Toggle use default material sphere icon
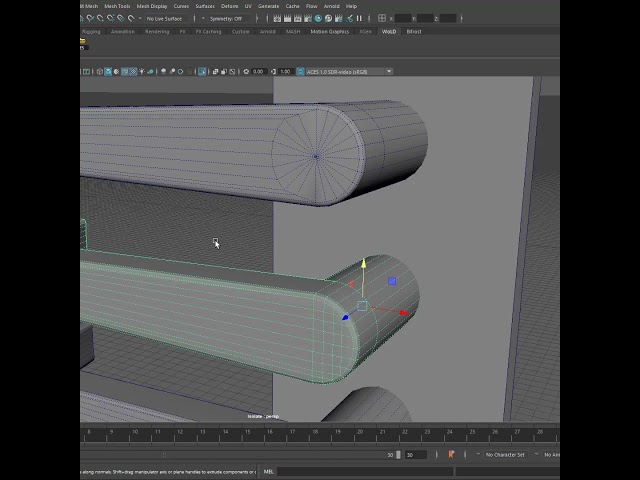The width and height of the screenshot is (640, 480). 116,72
